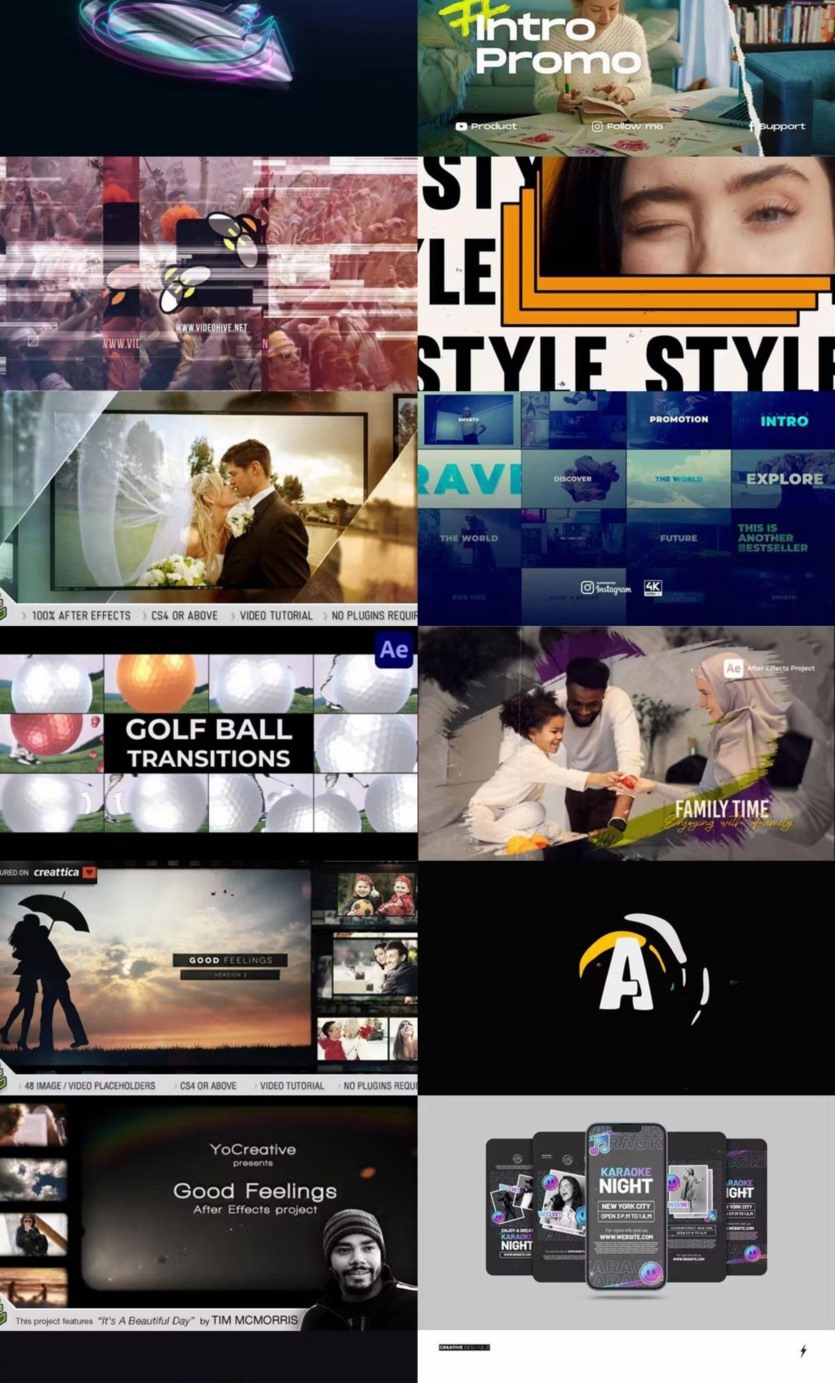Open the blue Explore promo grid thumbnail
Screen dimensions: 835x1383
pyautogui.click(x=626, y=508)
